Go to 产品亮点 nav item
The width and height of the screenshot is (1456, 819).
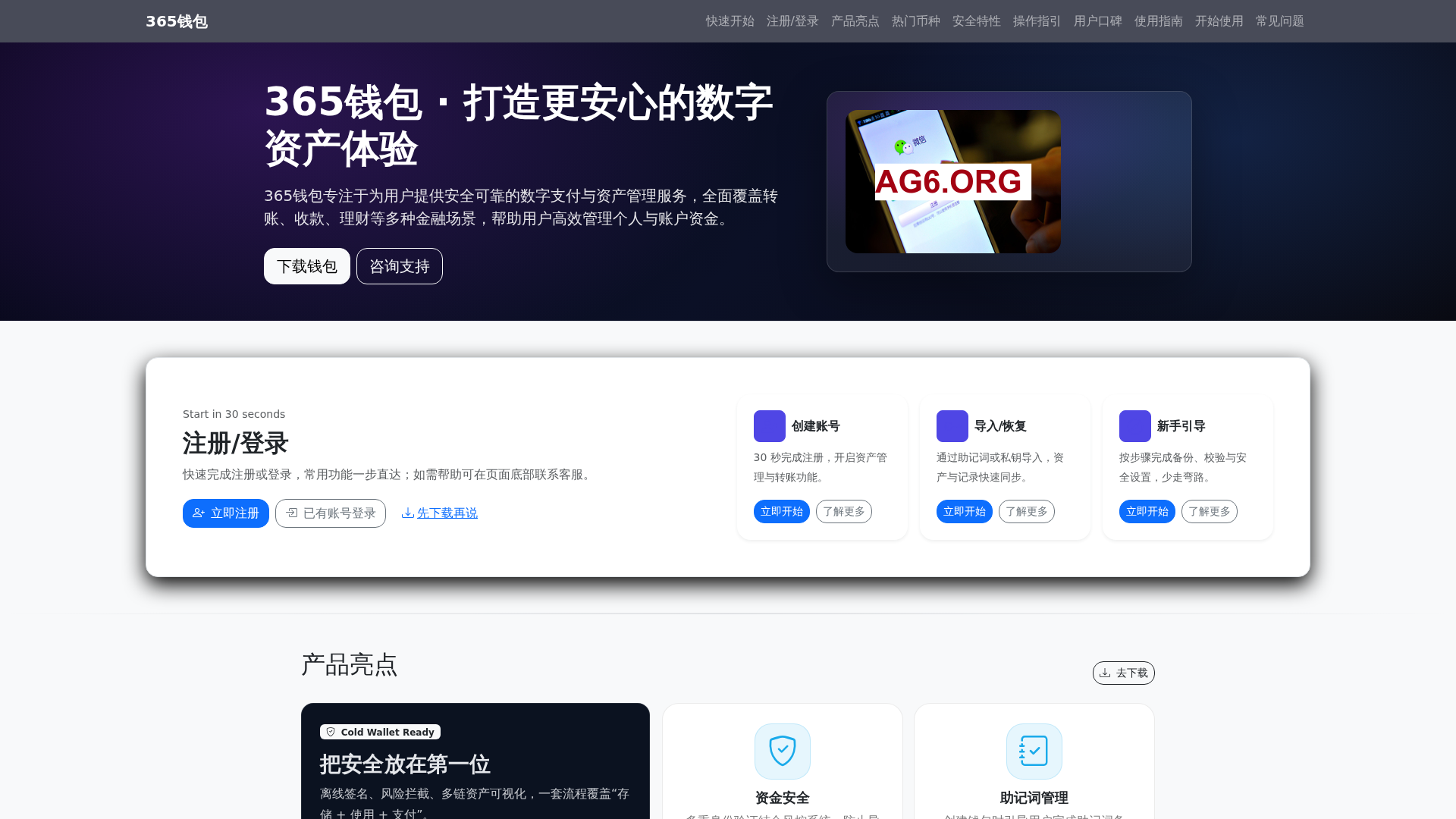855,21
